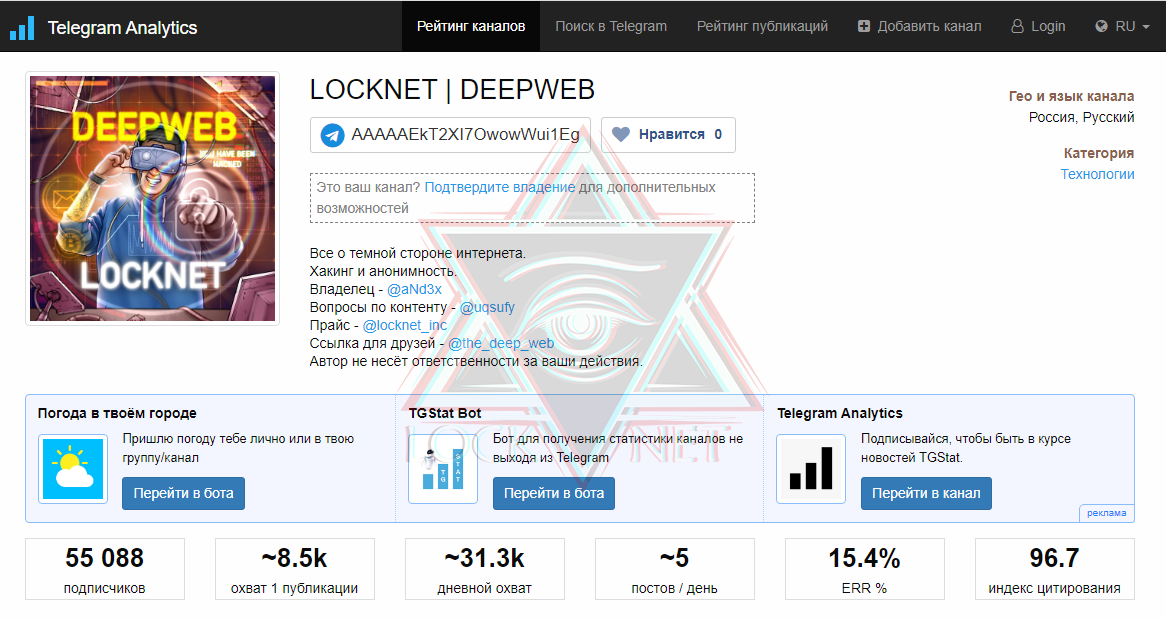Click the ~8.5k охват 1 публикации card
1166x618 pixels.
[294, 569]
